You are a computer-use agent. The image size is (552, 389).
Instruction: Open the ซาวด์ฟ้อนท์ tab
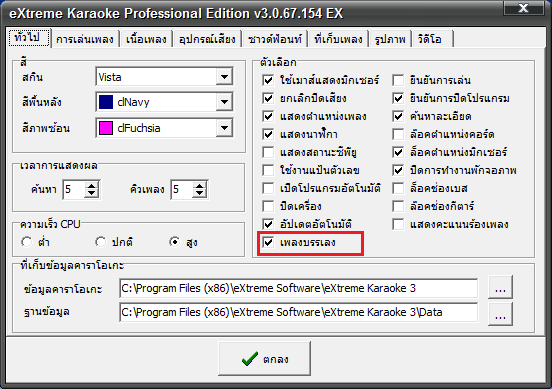click(x=275, y=39)
